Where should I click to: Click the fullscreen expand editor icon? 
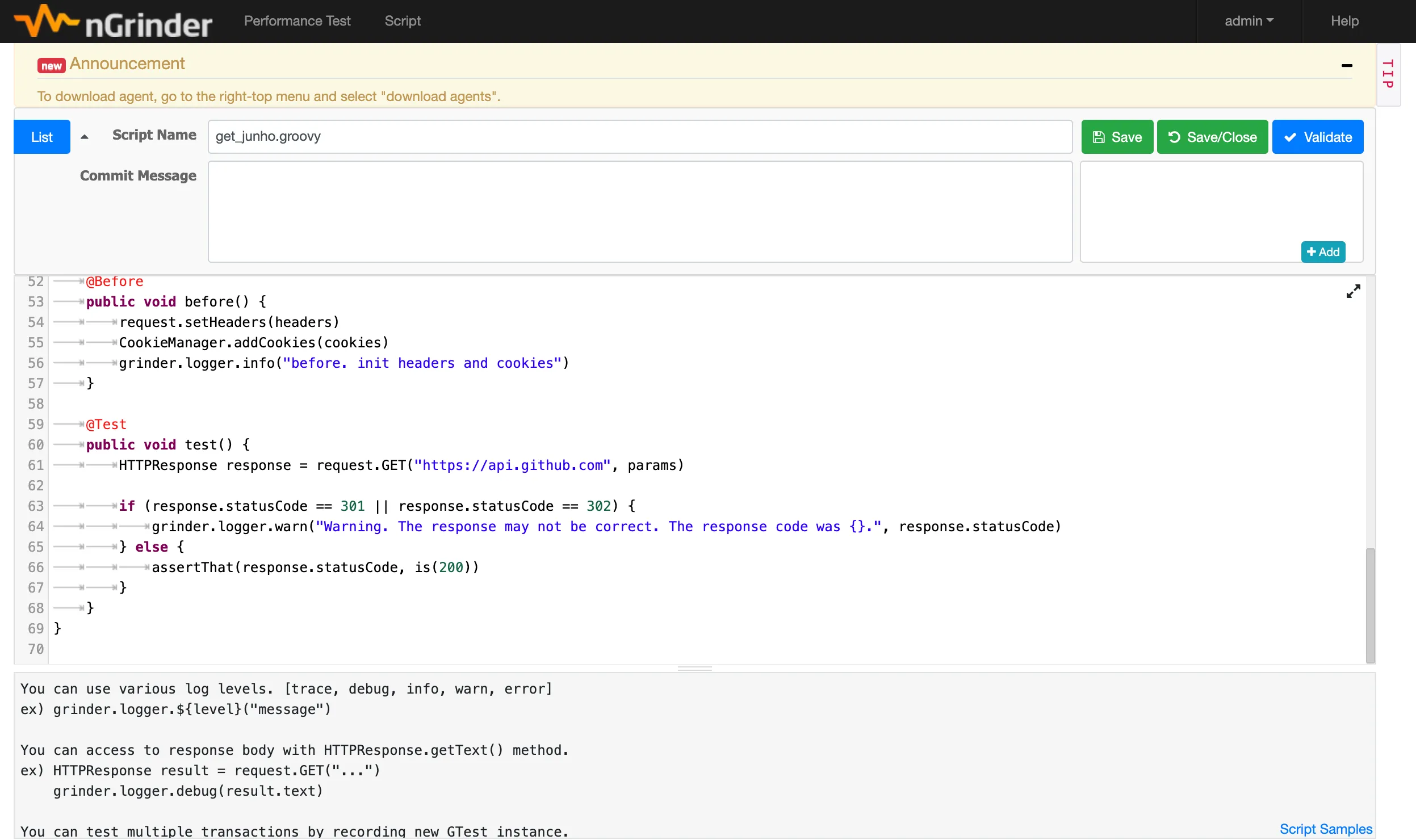(x=1353, y=292)
